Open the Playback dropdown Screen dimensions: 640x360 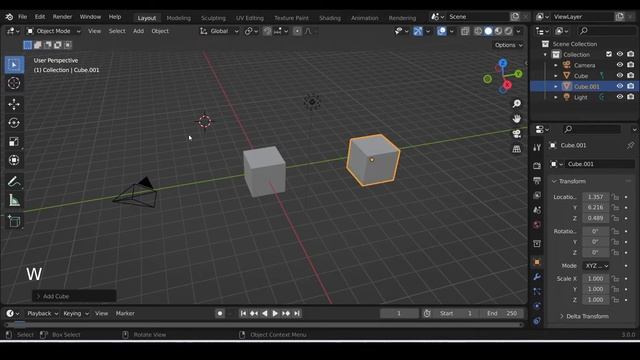[42, 313]
